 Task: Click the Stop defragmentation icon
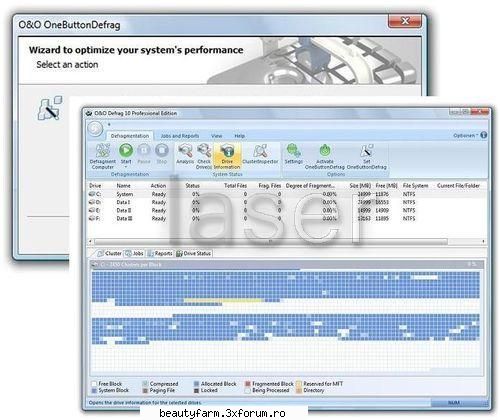pyautogui.click(x=162, y=150)
